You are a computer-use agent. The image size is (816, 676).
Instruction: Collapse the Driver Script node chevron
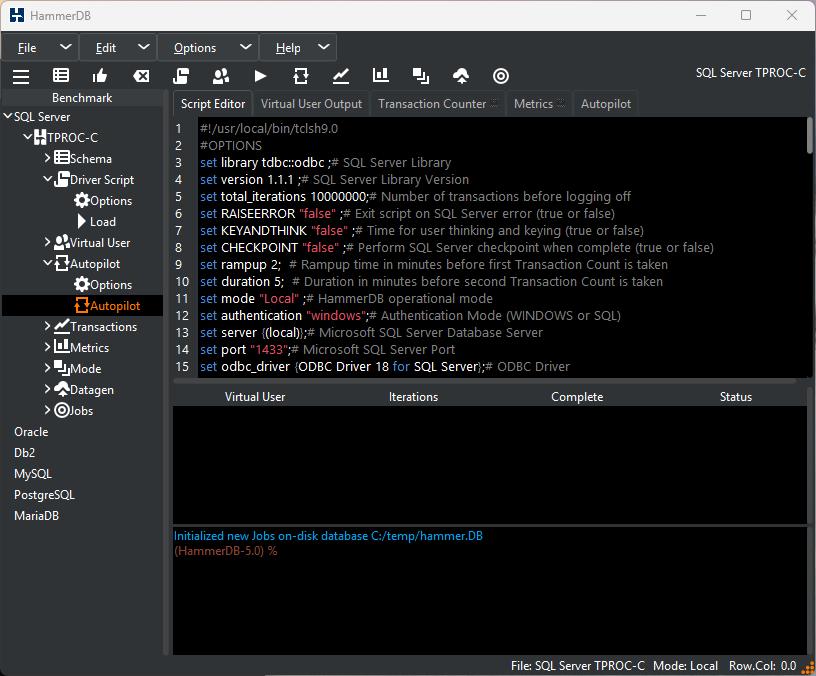(48, 178)
